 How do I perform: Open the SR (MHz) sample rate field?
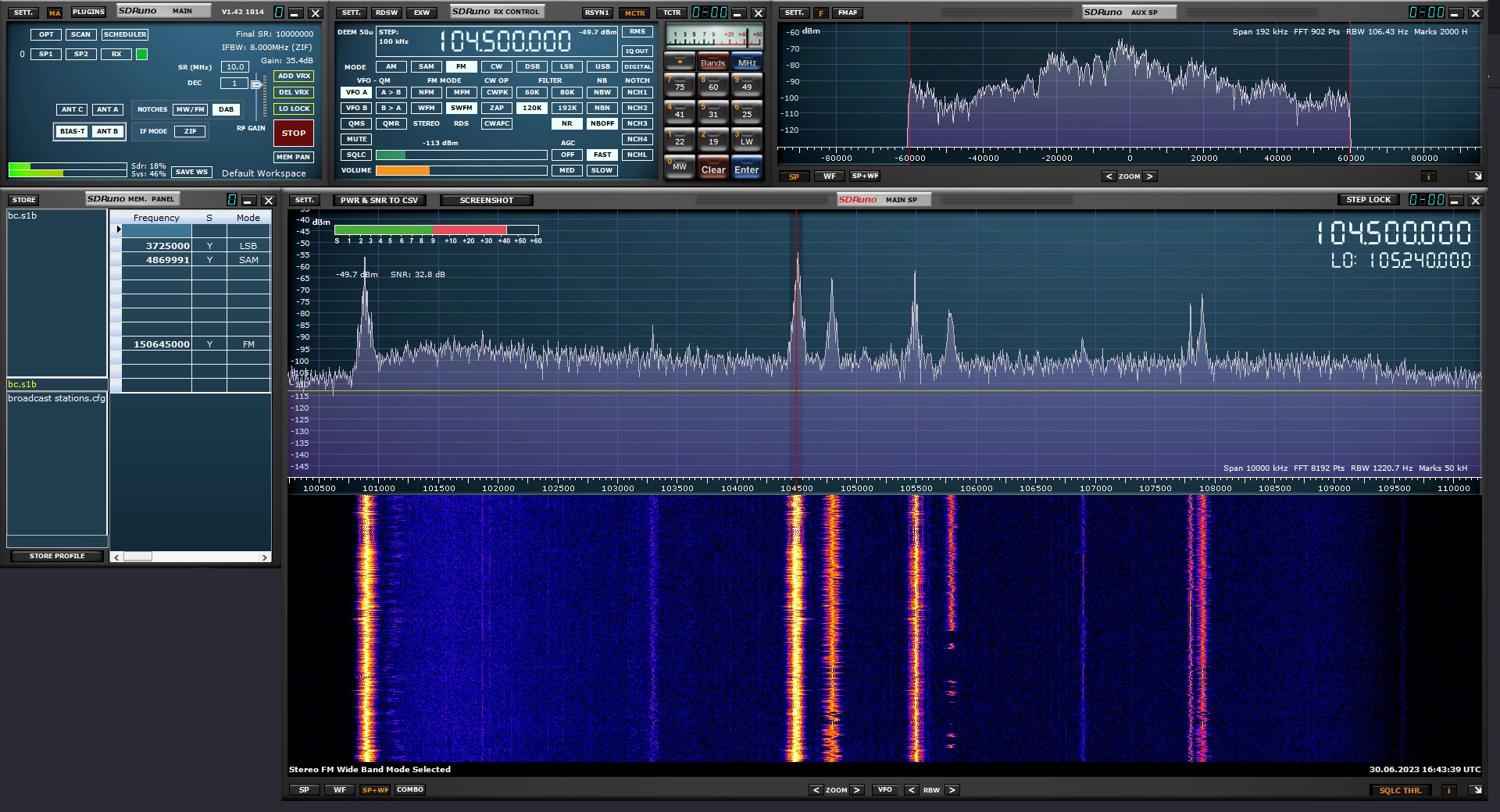235,67
